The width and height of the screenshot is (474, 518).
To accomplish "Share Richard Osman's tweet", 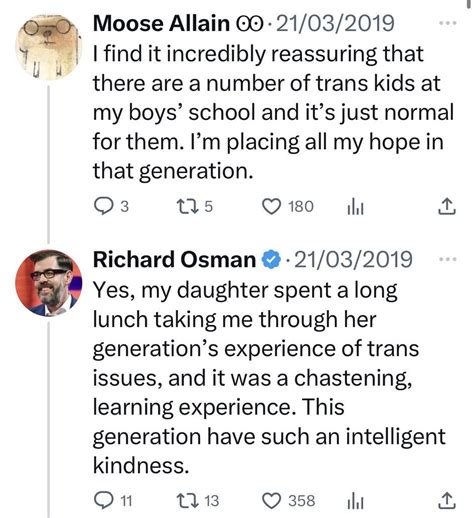I will click(446, 500).
